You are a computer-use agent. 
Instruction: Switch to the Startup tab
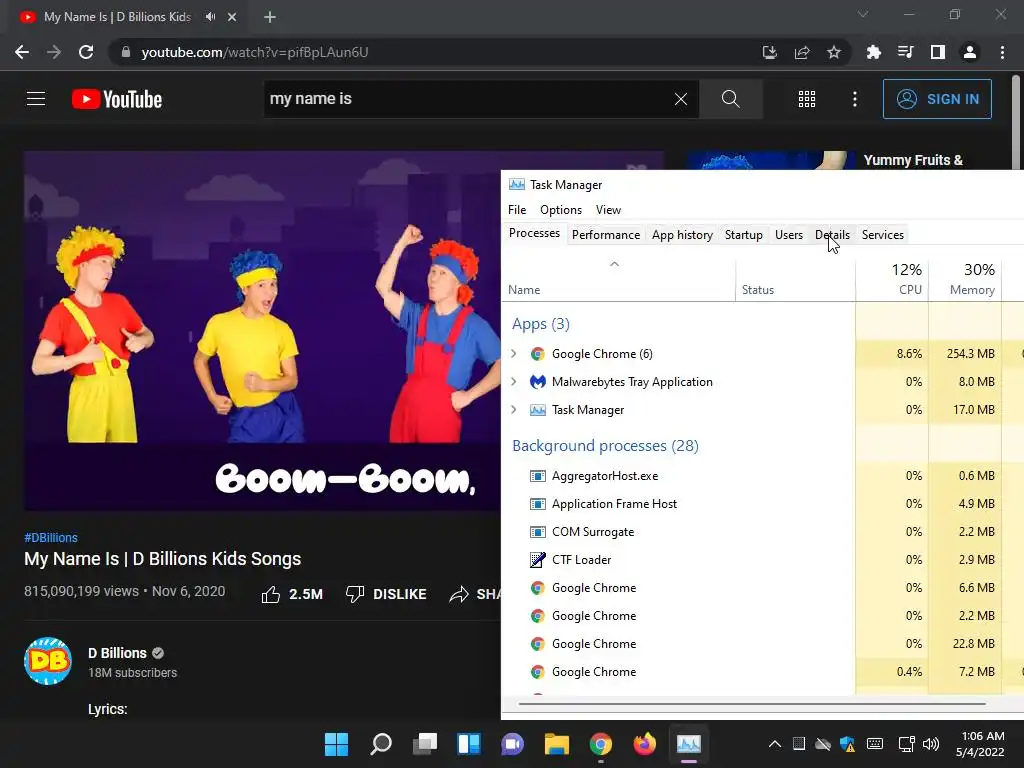coord(743,234)
